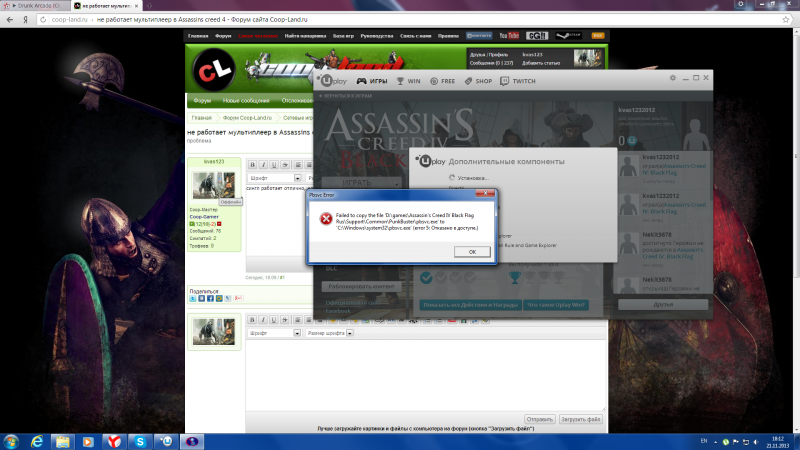This screenshot has width=800, height=450.
Task: Open Yandex browser from the taskbar
Action: 114,441
